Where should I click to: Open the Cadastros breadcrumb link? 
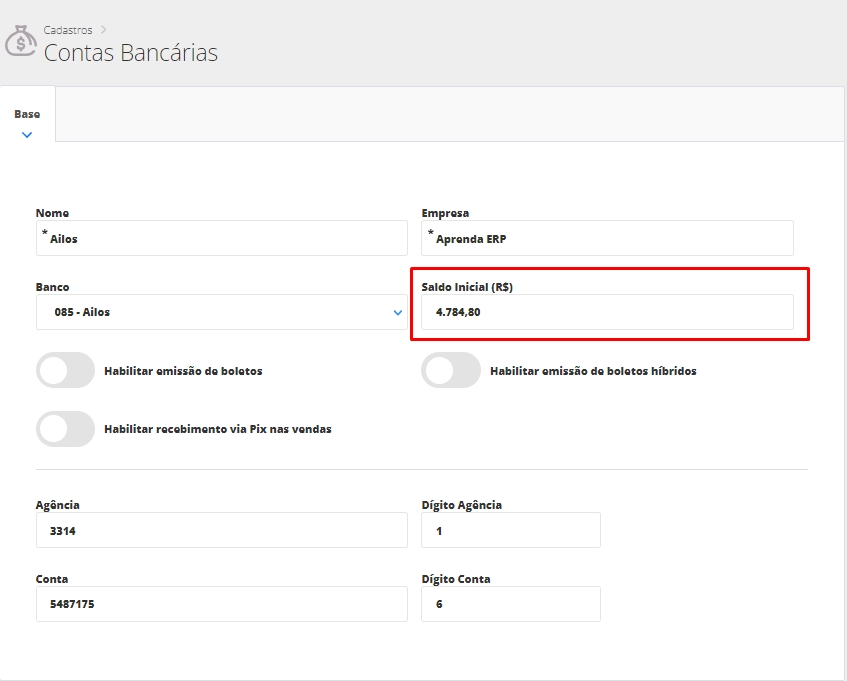click(x=68, y=30)
